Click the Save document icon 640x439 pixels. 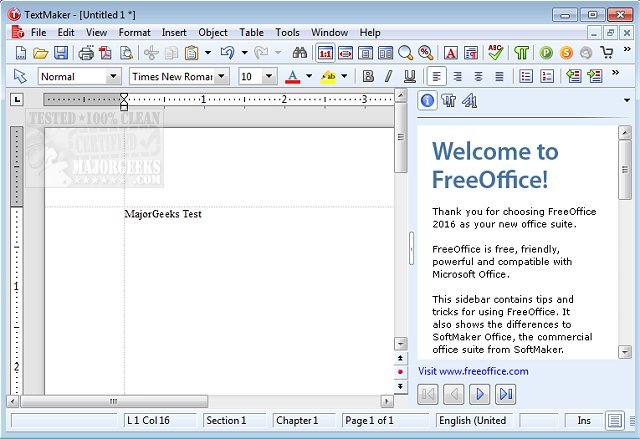click(x=61, y=53)
